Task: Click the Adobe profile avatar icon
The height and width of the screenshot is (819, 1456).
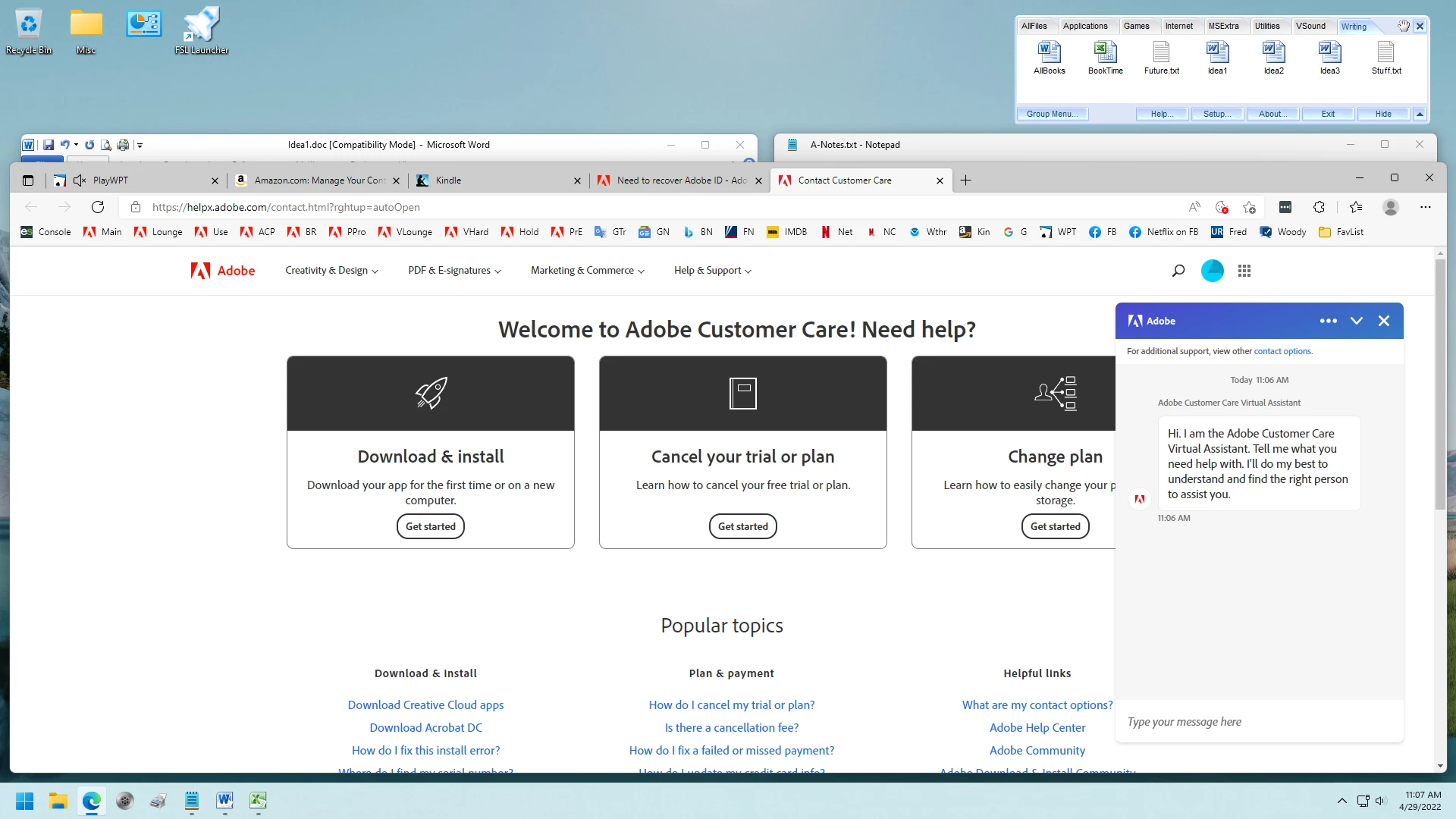Action: pyautogui.click(x=1213, y=271)
